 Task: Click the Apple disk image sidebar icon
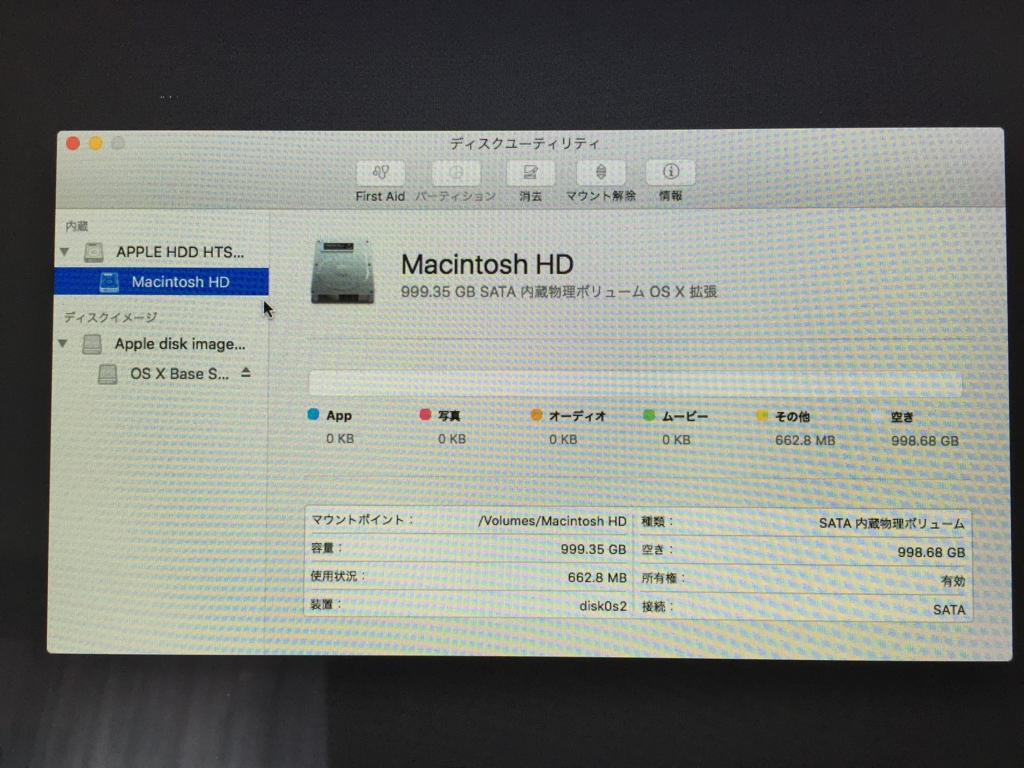92,344
